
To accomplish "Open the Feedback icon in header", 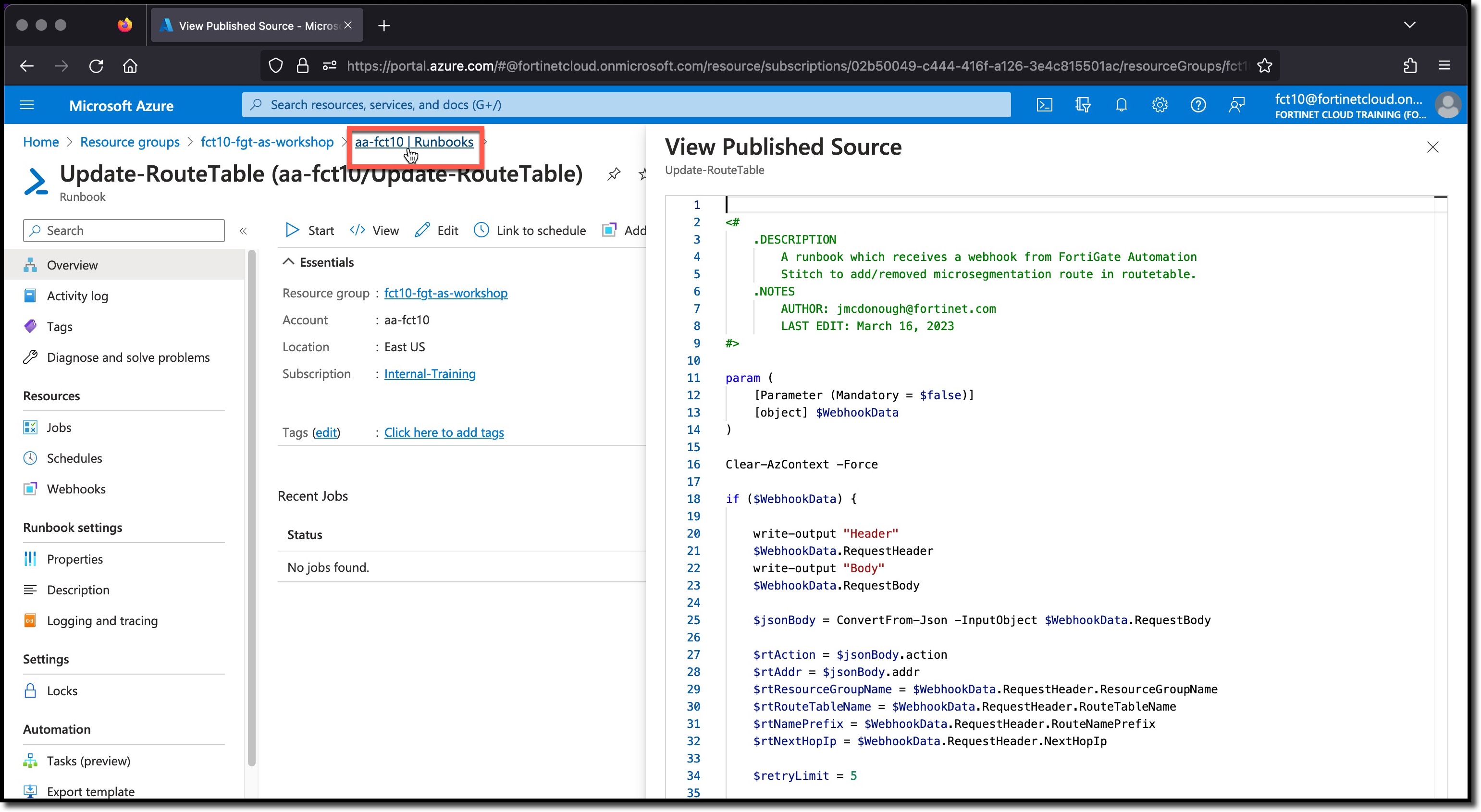I will coord(1237,105).
